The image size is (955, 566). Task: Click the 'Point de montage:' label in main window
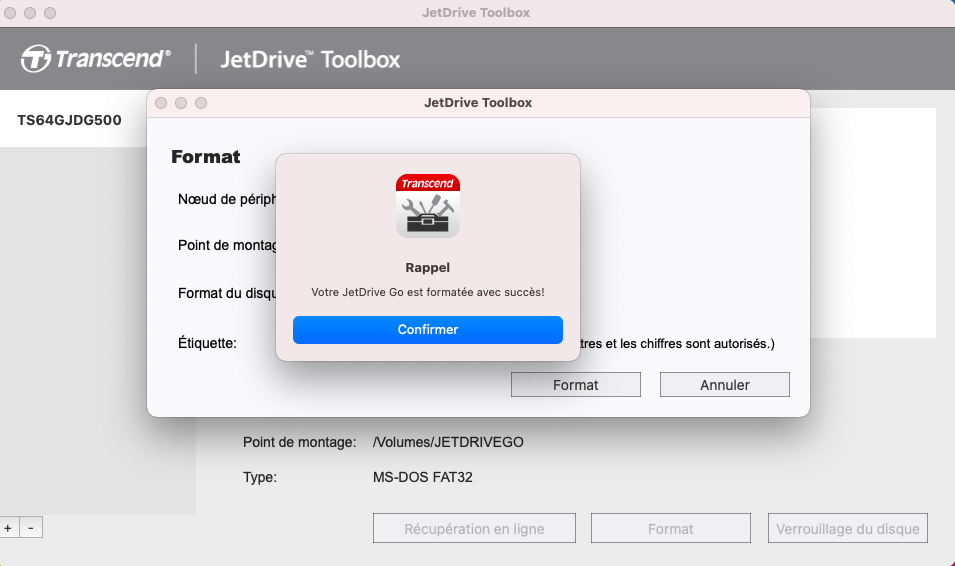pyautogui.click(x=300, y=442)
